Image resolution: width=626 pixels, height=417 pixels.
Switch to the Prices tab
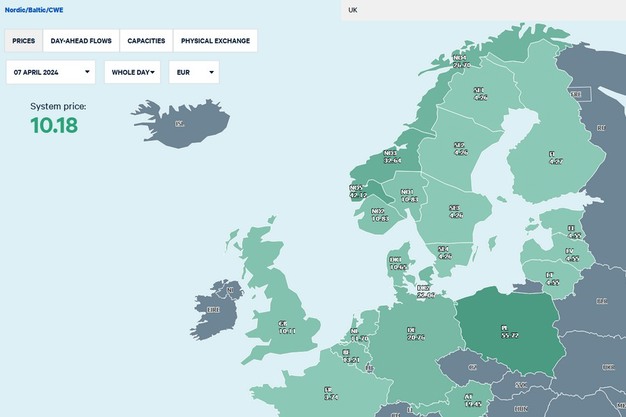(24, 41)
